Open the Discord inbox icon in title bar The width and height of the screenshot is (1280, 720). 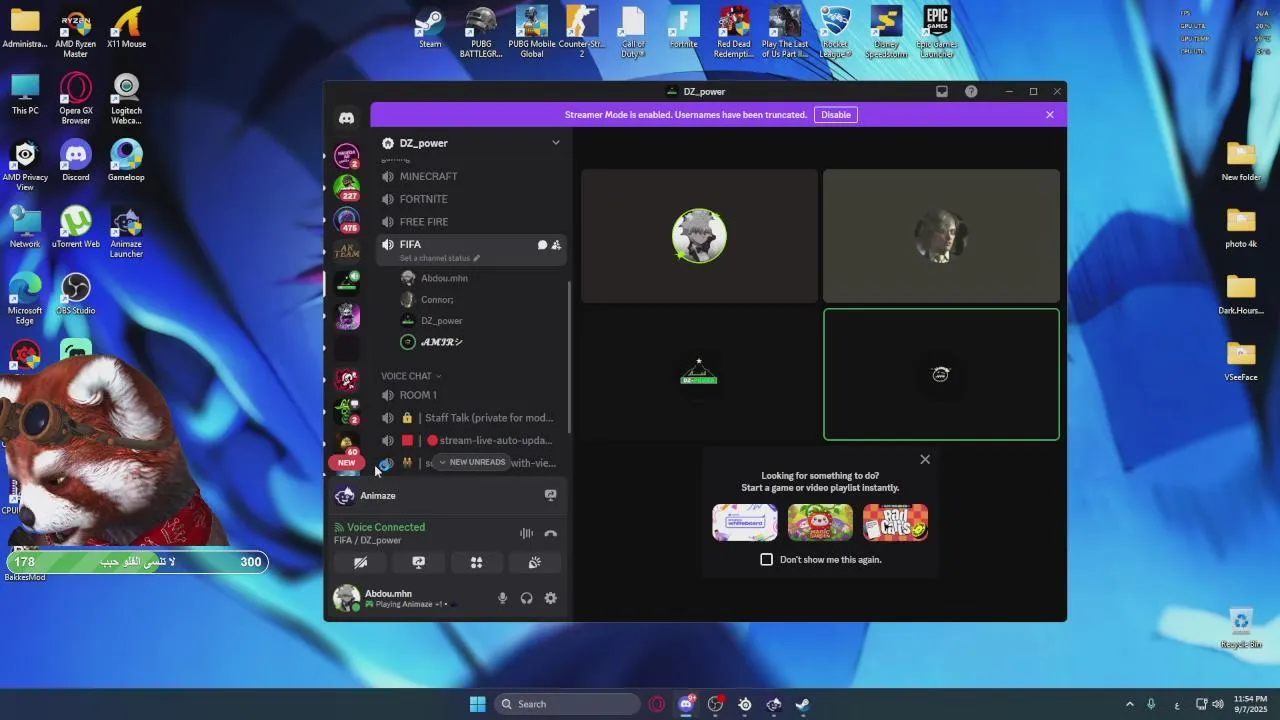(x=941, y=91)
